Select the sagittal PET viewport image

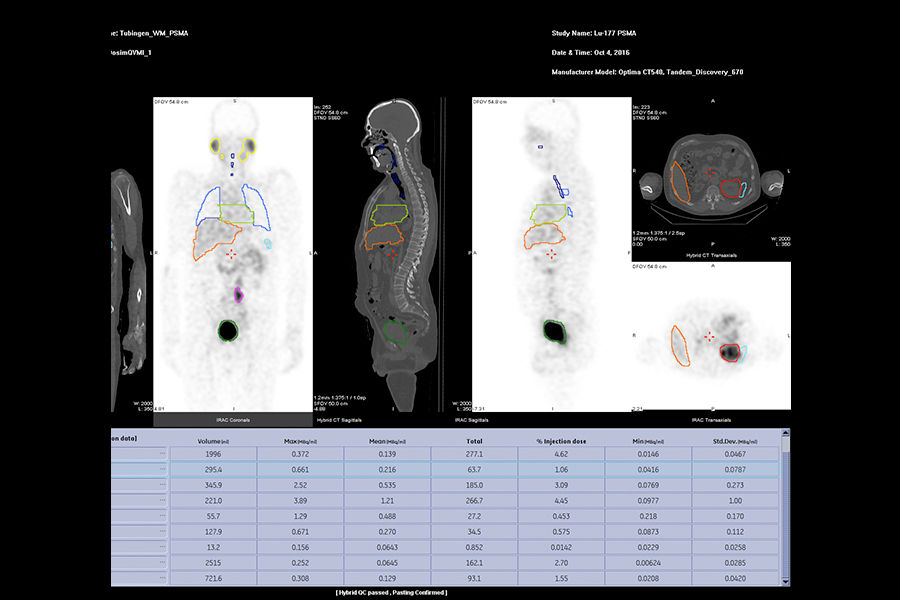545,250
